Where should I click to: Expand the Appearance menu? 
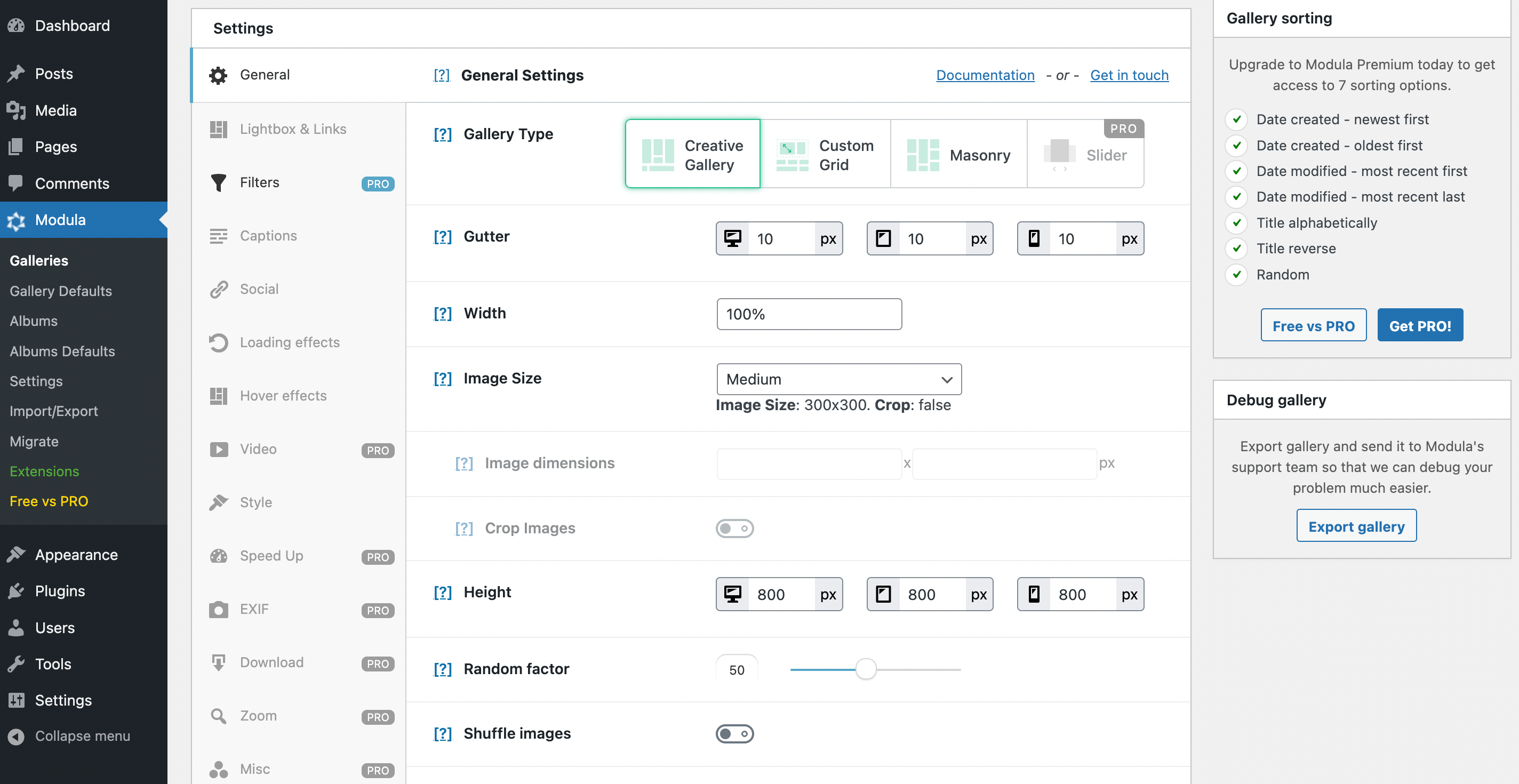(76, 554)
